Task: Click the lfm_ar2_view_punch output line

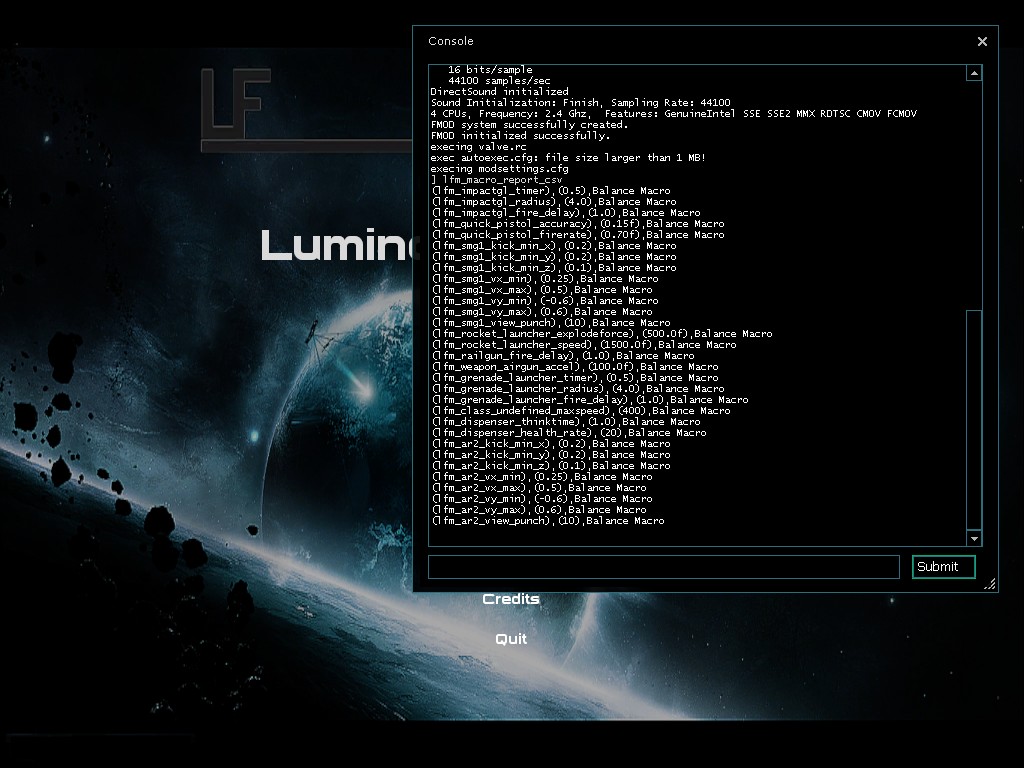Action: click(547, 521)
